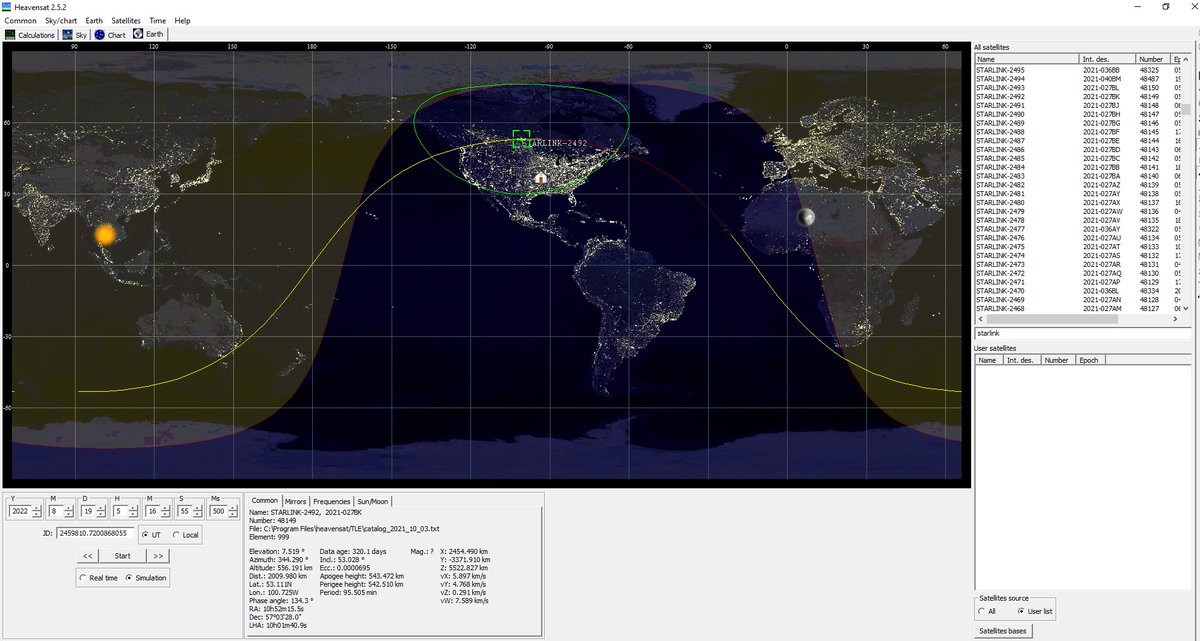1200x641 pixels.
Task: Step time forward with >> button
Action: click(x=157, y=555)
